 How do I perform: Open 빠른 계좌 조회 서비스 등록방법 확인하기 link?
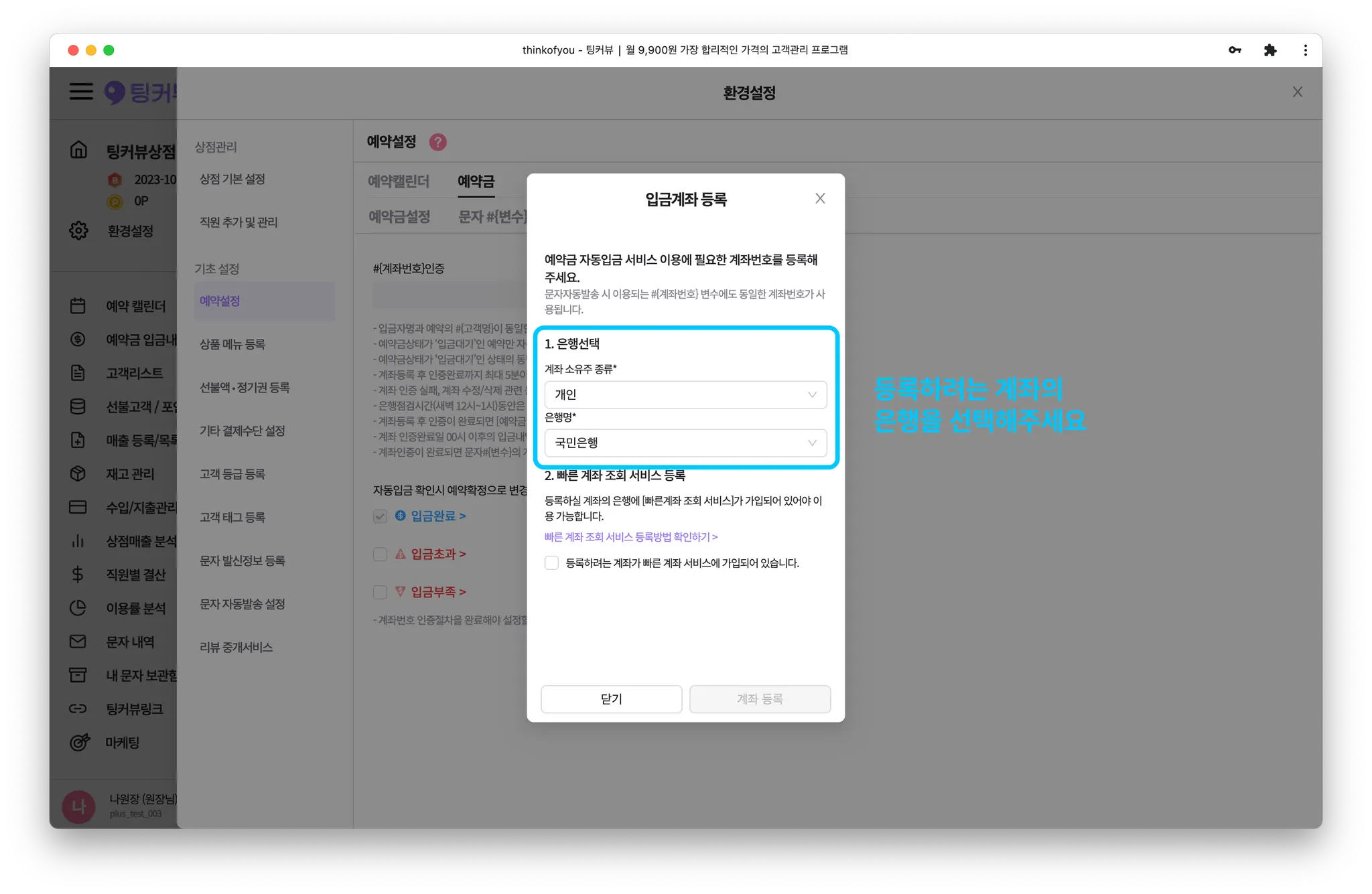click(630, 537)
